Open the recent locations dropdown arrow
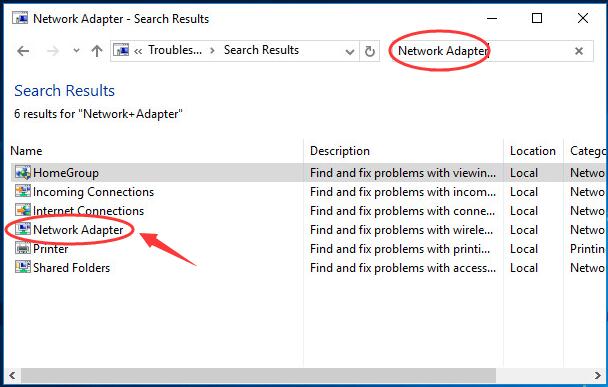Image resolution: width=608 pixels, height=387 pixels. coord(76,51)
